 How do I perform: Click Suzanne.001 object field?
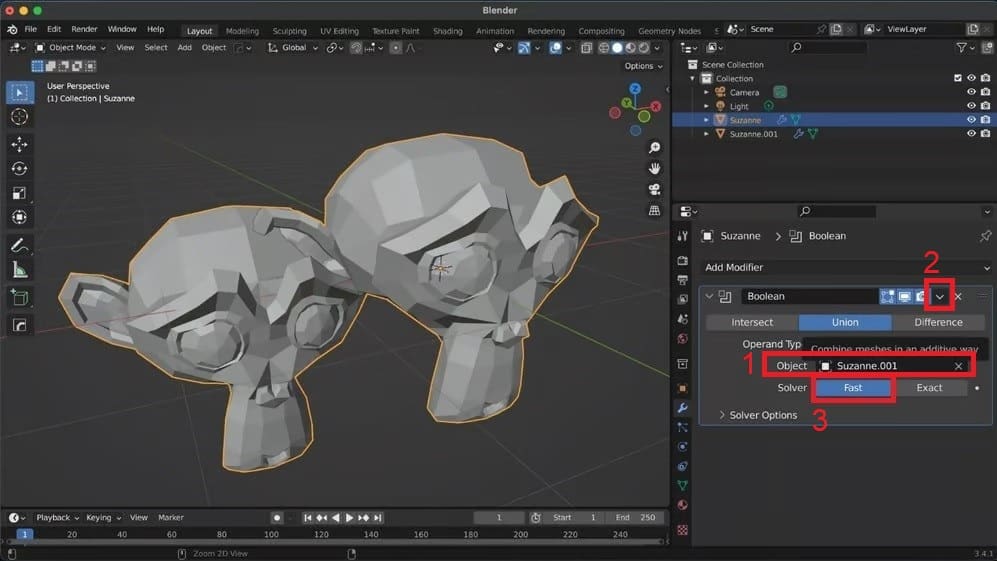point(891,366)
